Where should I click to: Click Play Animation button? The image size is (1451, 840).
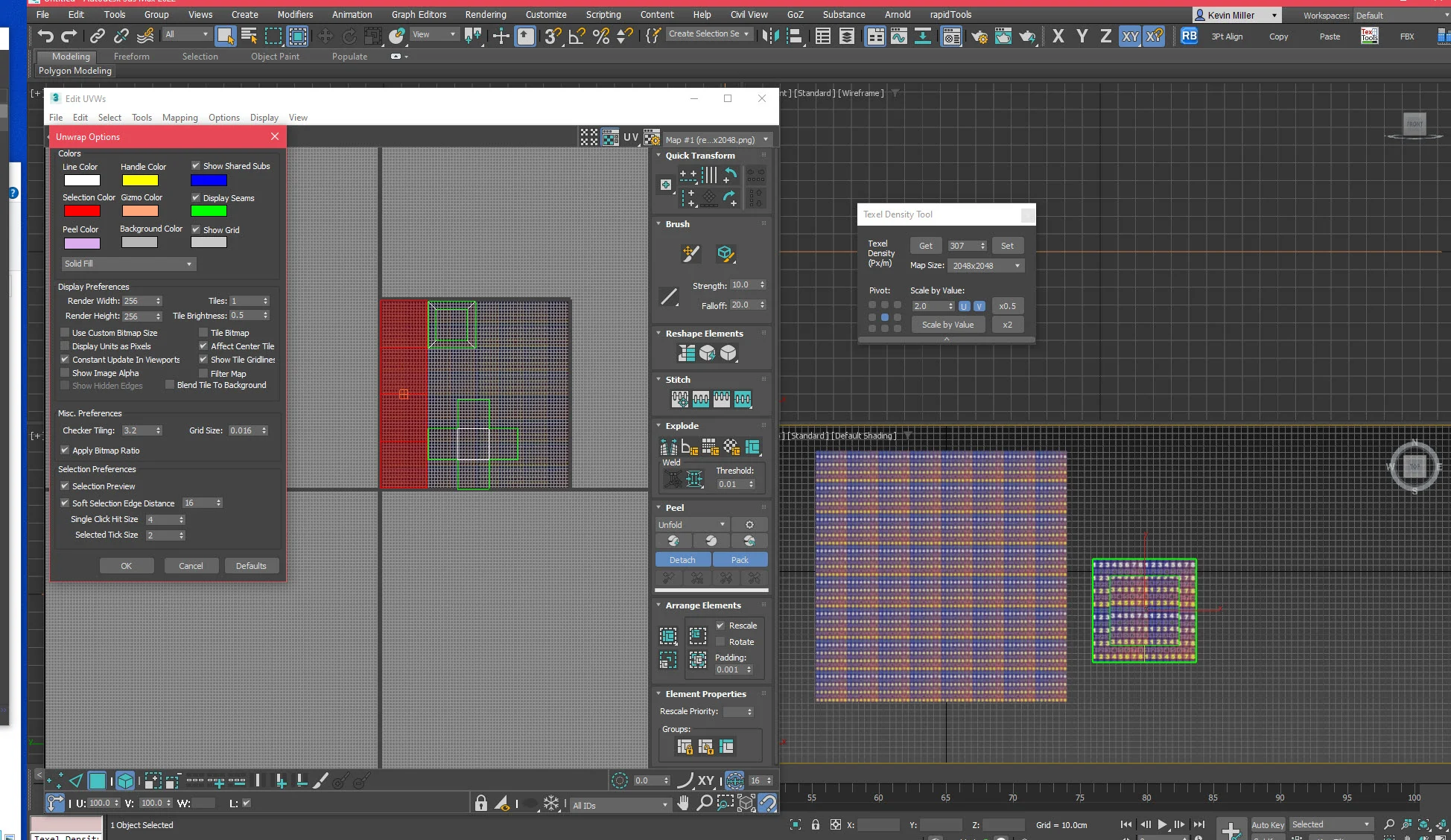[x=1162, y=824]
